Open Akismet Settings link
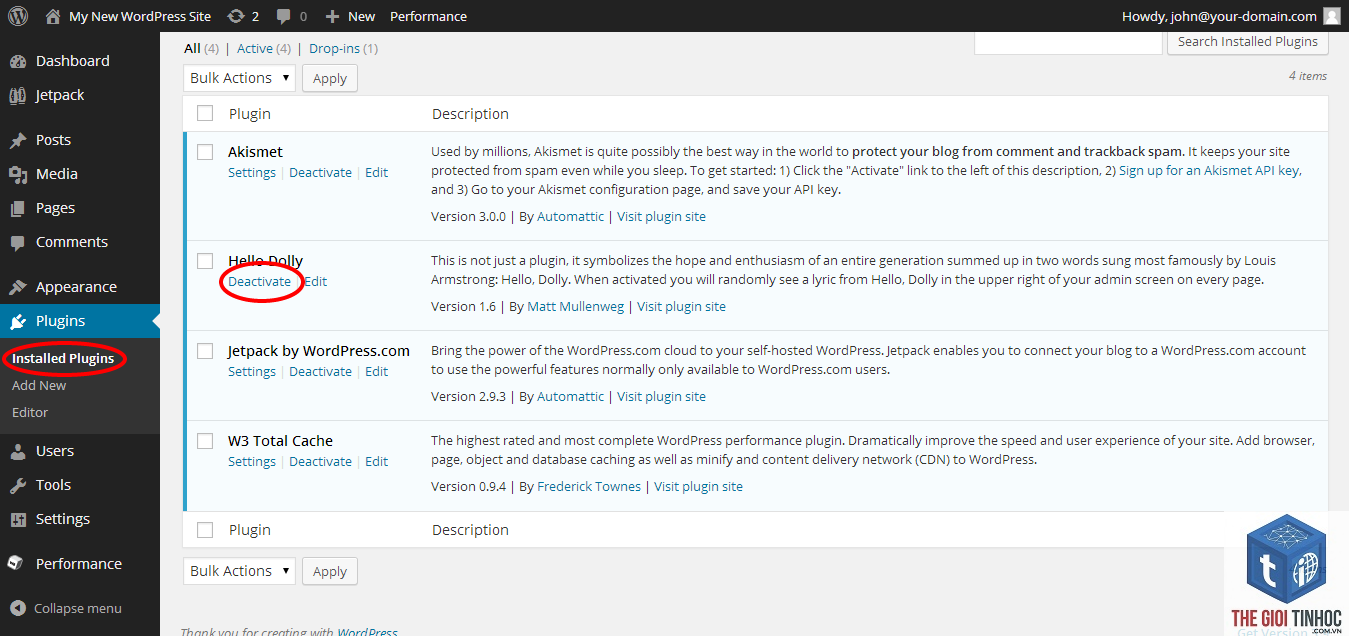 pyautogui.click(x=252, y=172)
